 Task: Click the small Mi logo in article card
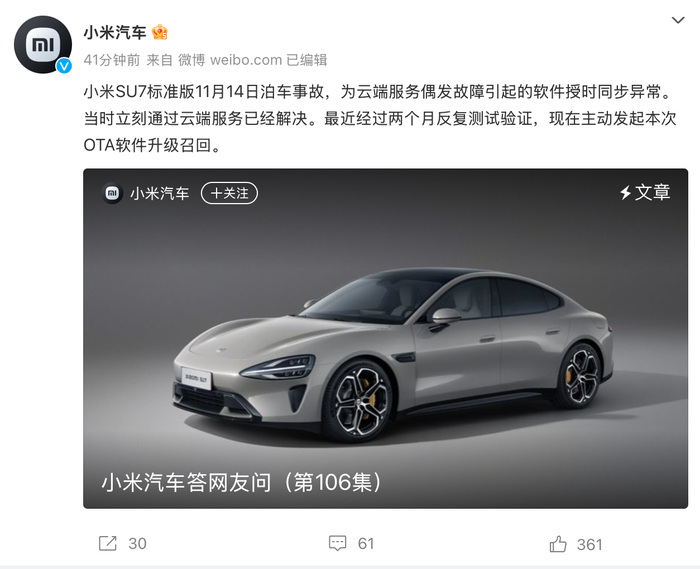click(x=112, y=193)
